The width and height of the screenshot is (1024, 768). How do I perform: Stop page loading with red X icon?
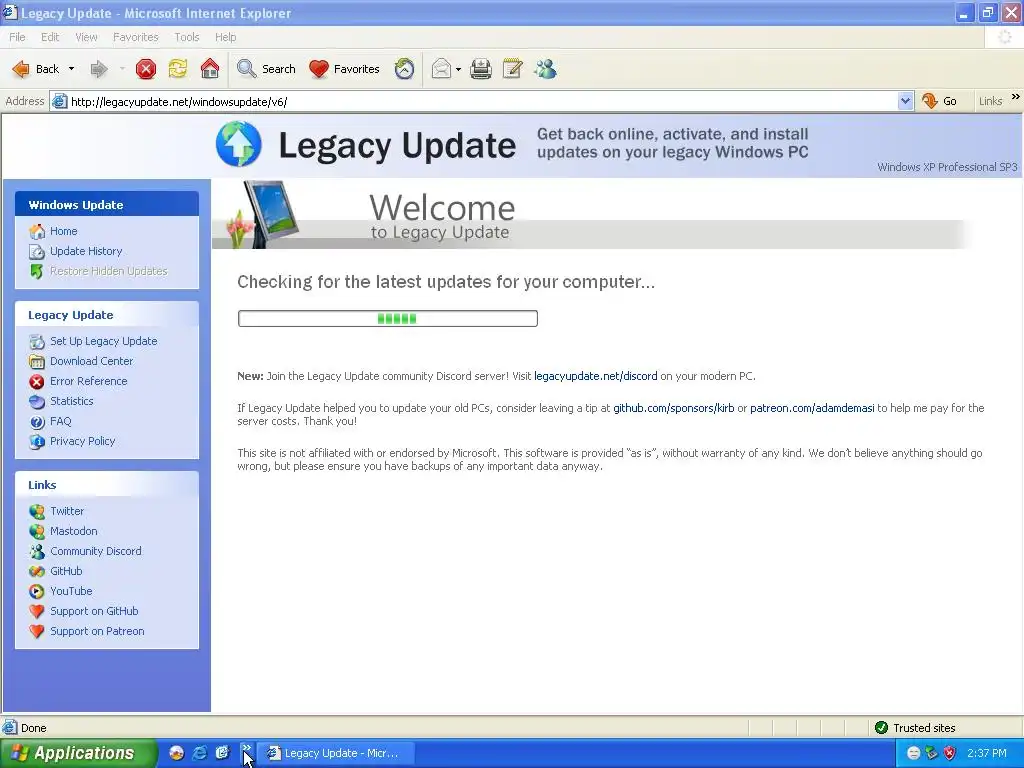(146, 69)
